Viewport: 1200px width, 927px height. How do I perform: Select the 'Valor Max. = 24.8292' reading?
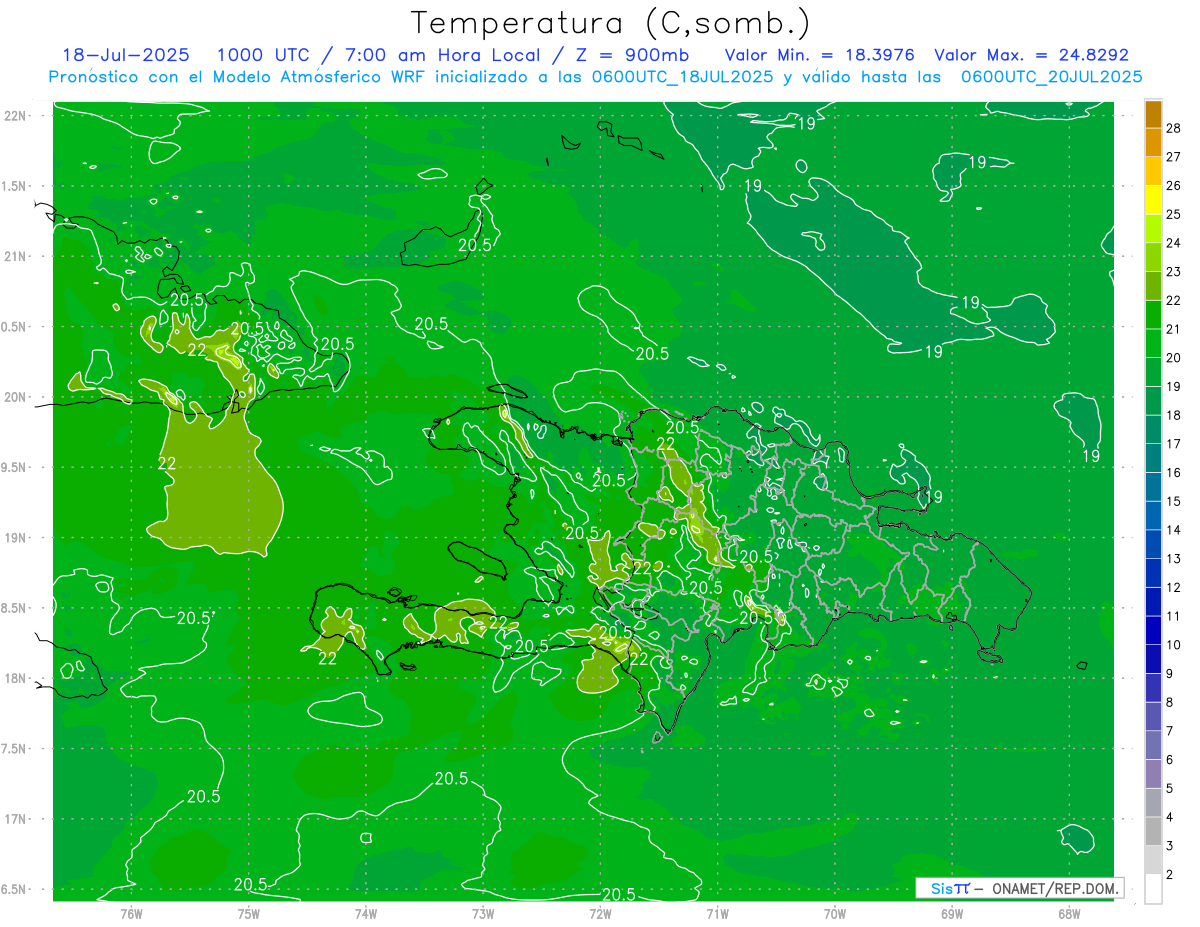[1031, 55]
